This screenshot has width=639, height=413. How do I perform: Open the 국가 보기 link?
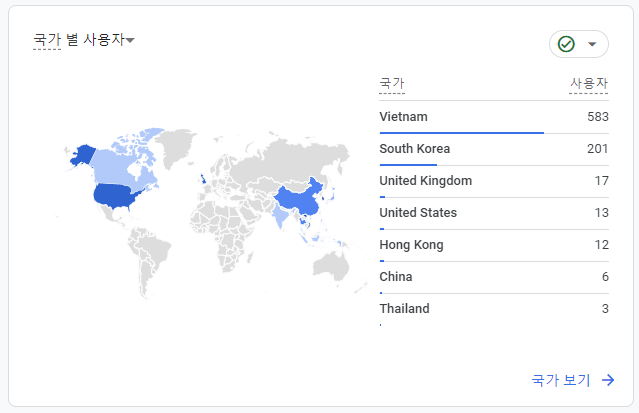(x=561, y=380)
